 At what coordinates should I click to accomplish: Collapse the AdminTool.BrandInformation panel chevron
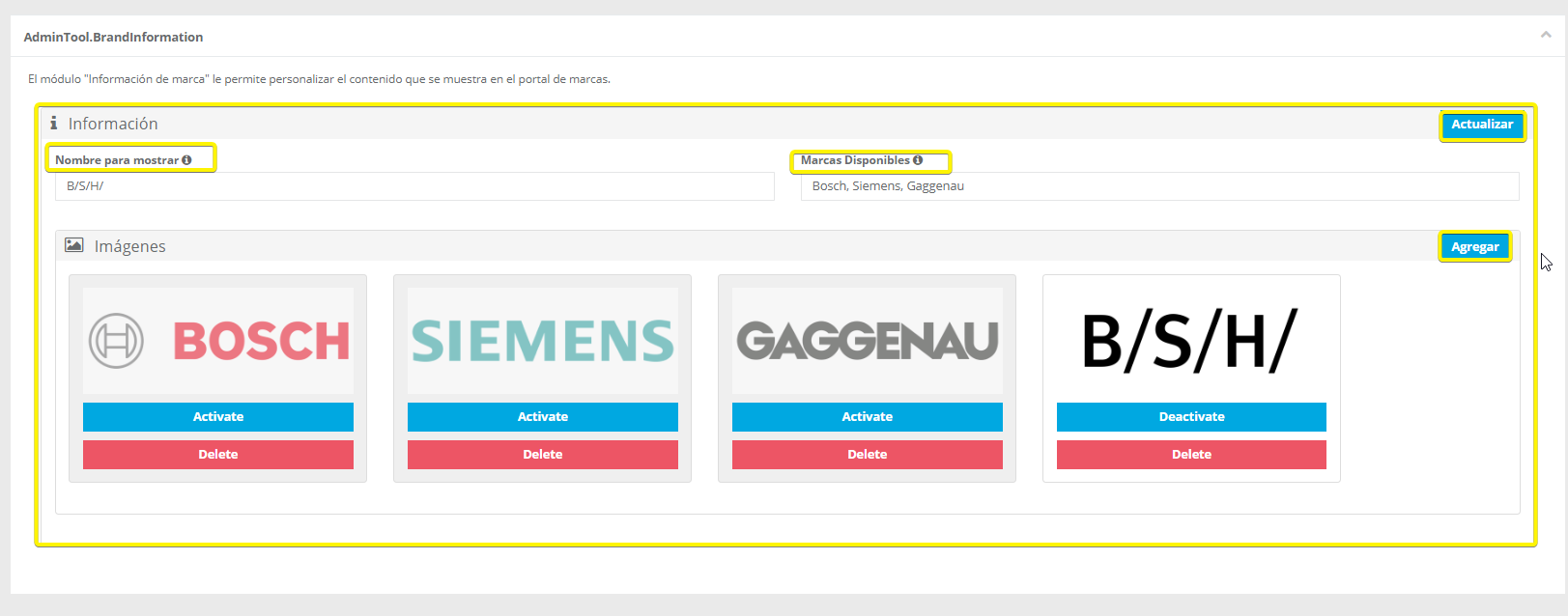(1546, 35)
